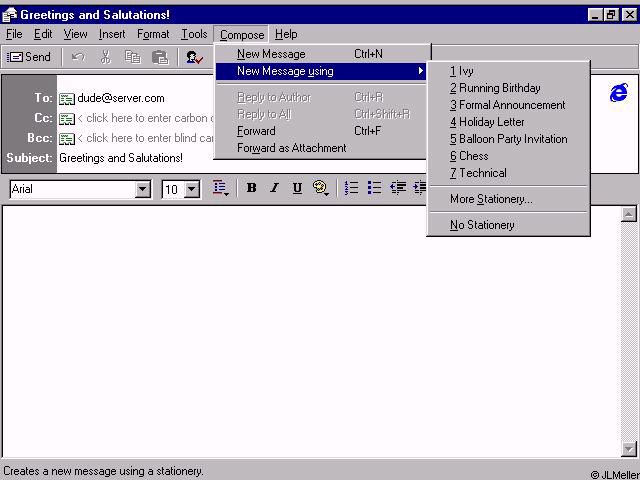This screenshot has width=640, height=480.
Task: Open the Edit menu
Action: [x=43, y=34]
